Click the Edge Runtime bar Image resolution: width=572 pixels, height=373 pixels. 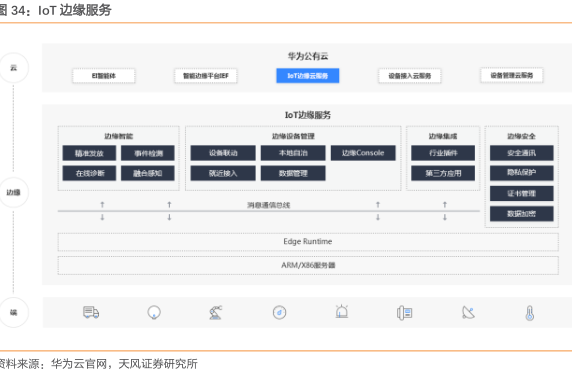tap(308, 242)
